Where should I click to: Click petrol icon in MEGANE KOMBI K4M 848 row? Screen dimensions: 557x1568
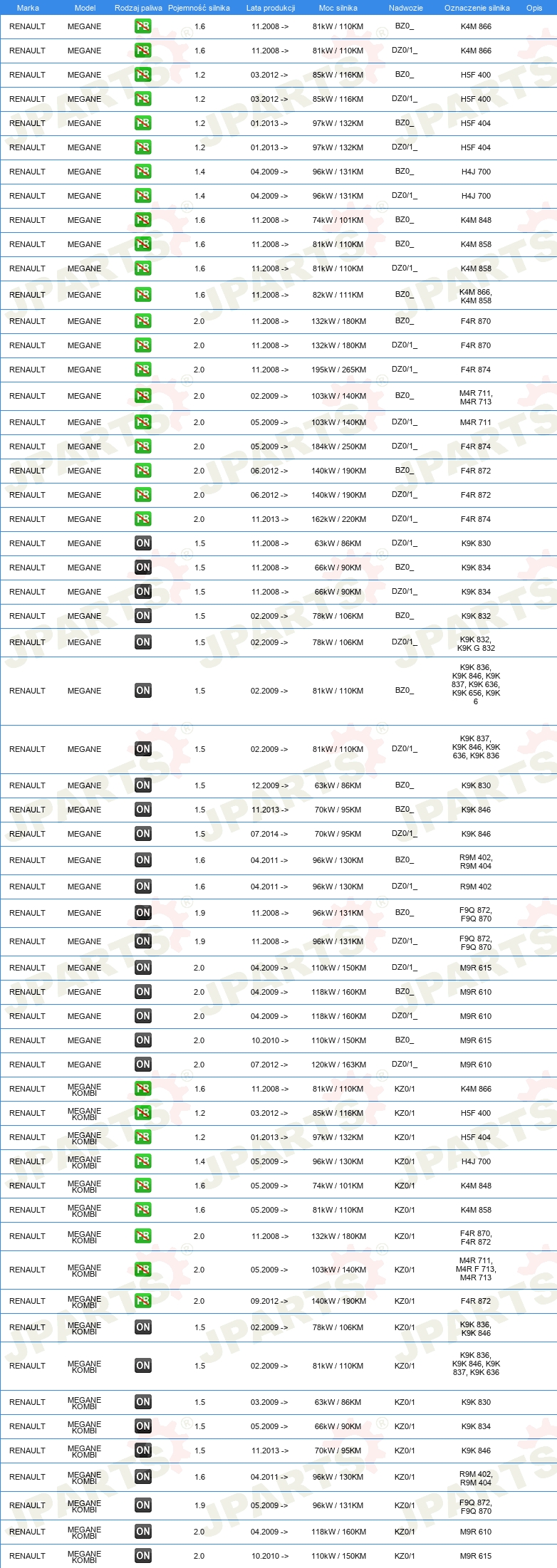[x=142, y=1186]
